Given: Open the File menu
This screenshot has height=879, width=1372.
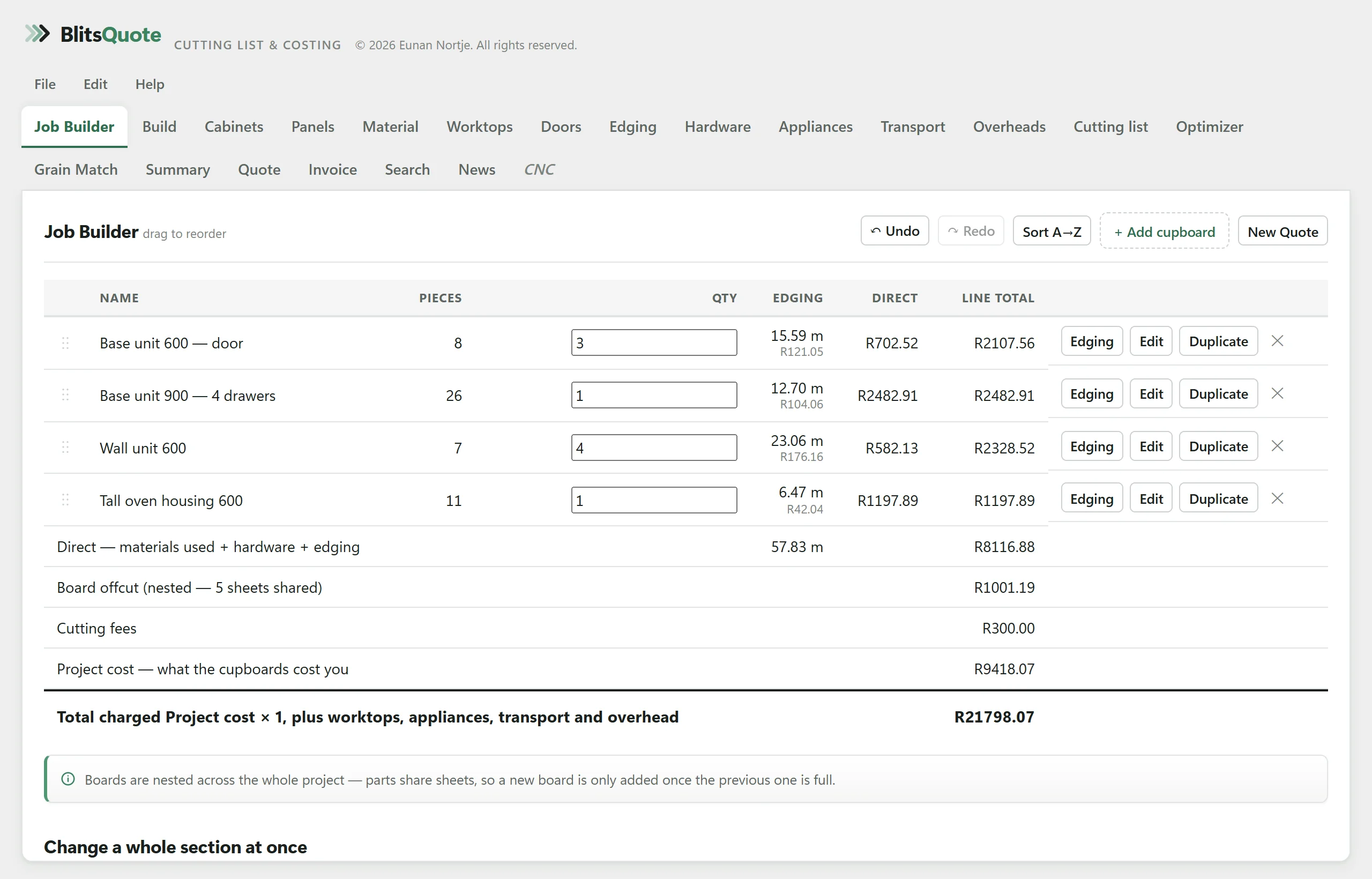Looking at the screenshot, I should (44, 84).
